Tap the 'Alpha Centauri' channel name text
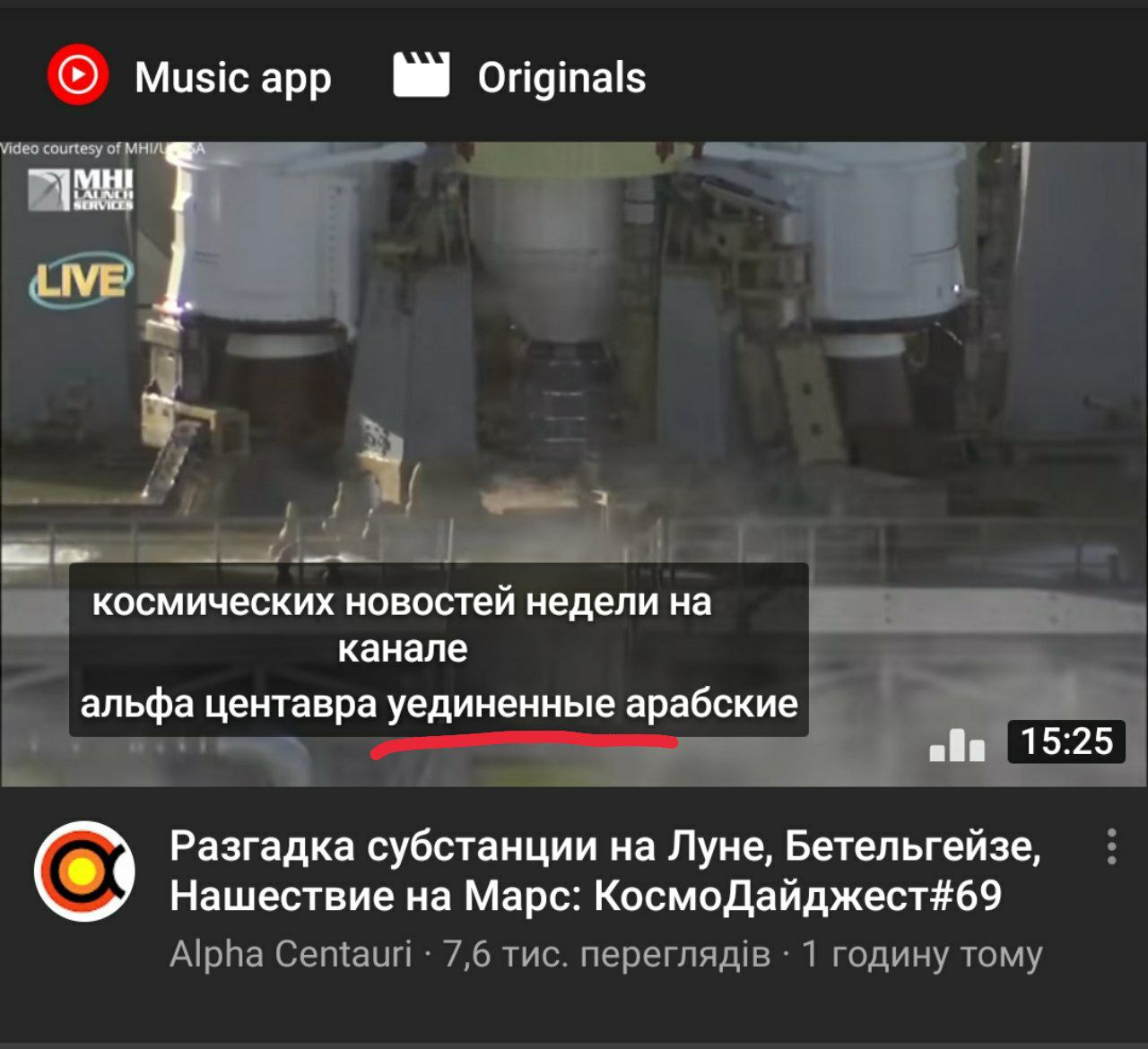 [x=291, y=954]
